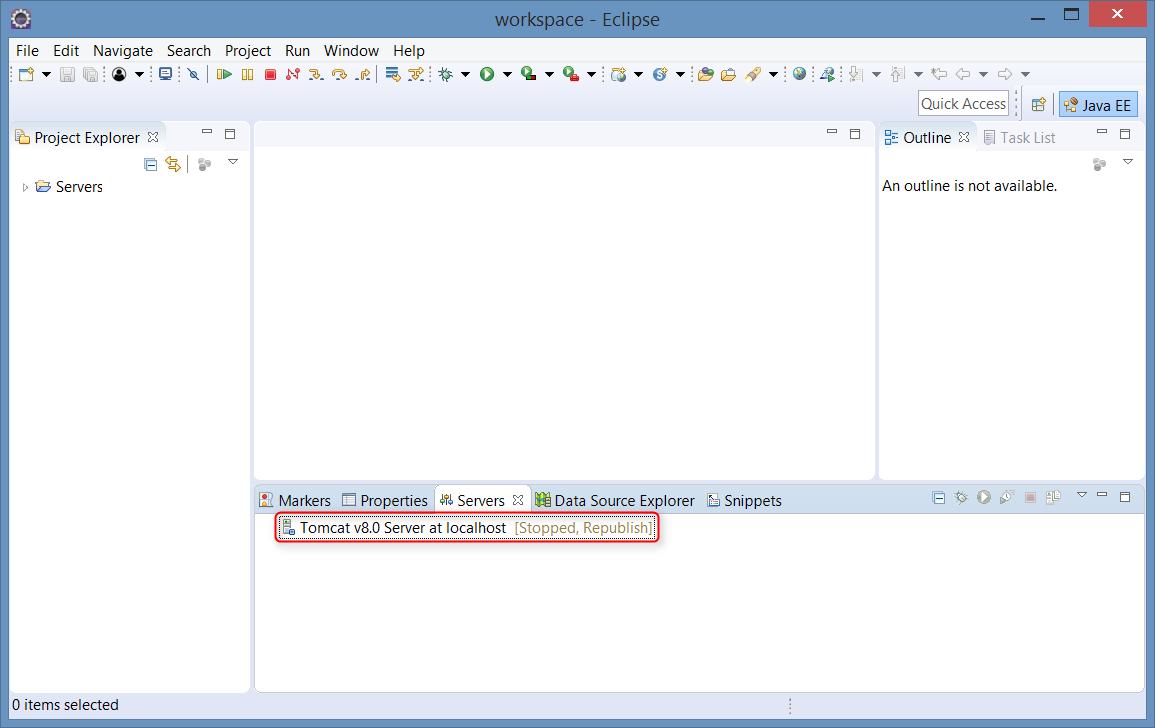1155x728 pixels.
Task: Start server in debug mode in Servers view
Action: click(961, 498)
